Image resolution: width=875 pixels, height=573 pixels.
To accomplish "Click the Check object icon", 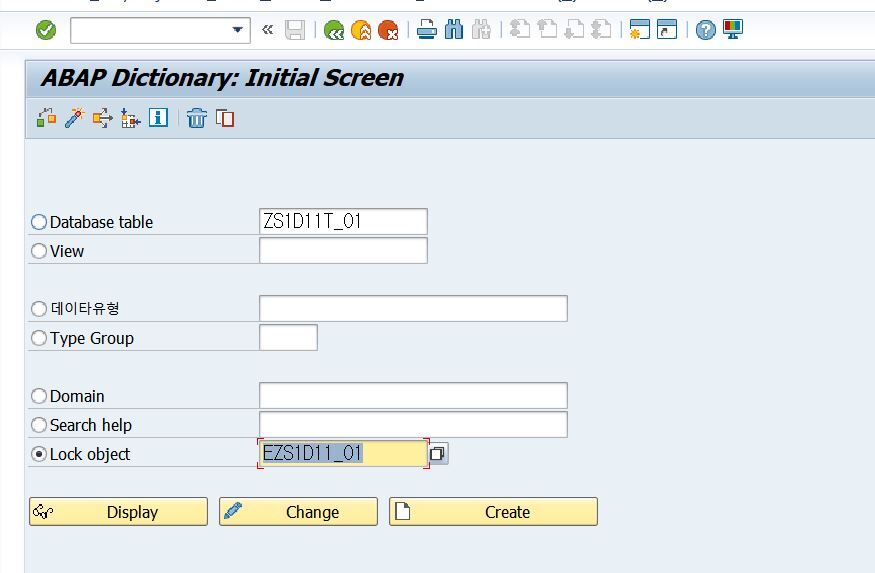I will 46,118.
